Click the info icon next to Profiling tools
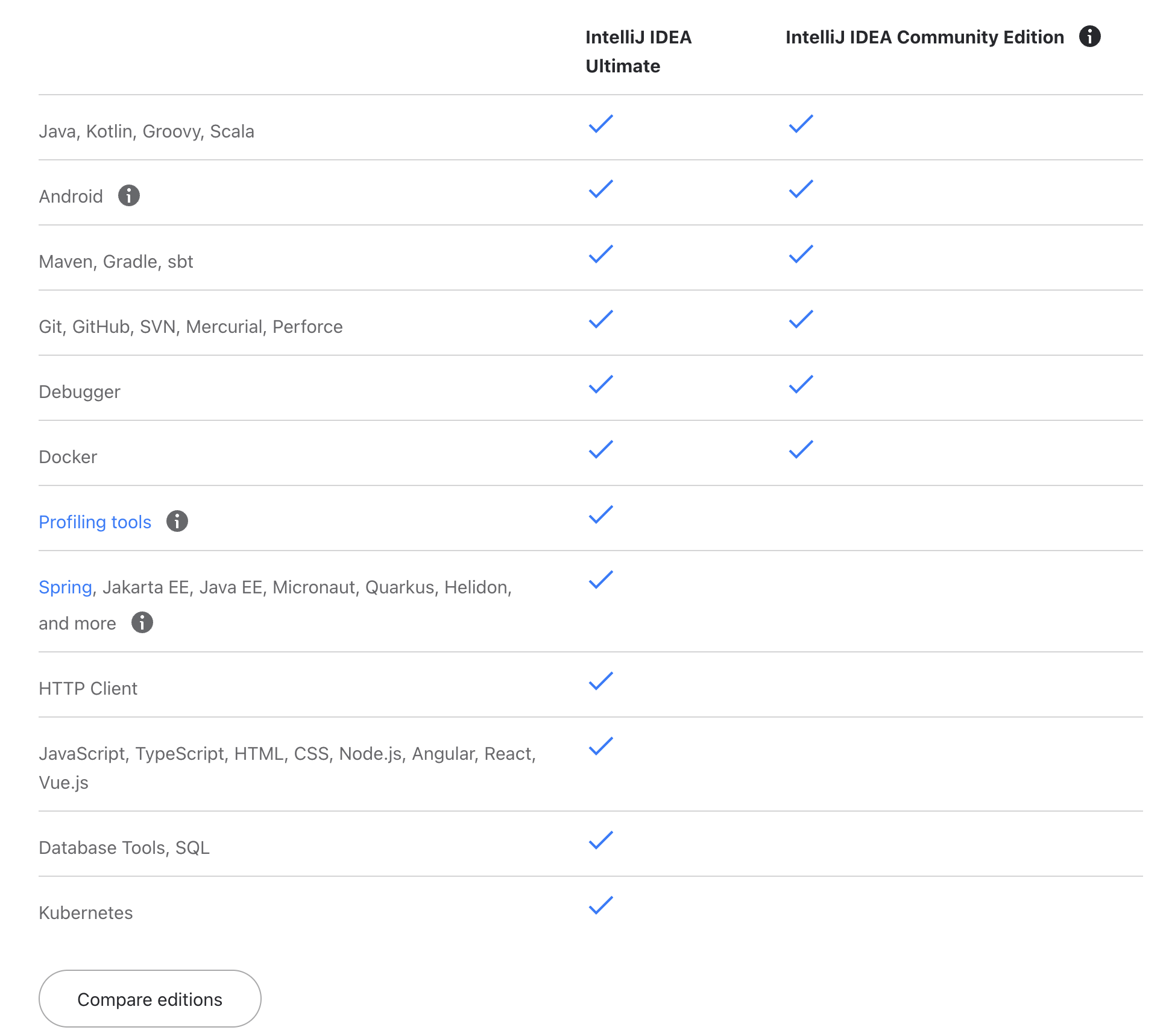Viewport: 1172px width, 1036px height. click(177, 521)
